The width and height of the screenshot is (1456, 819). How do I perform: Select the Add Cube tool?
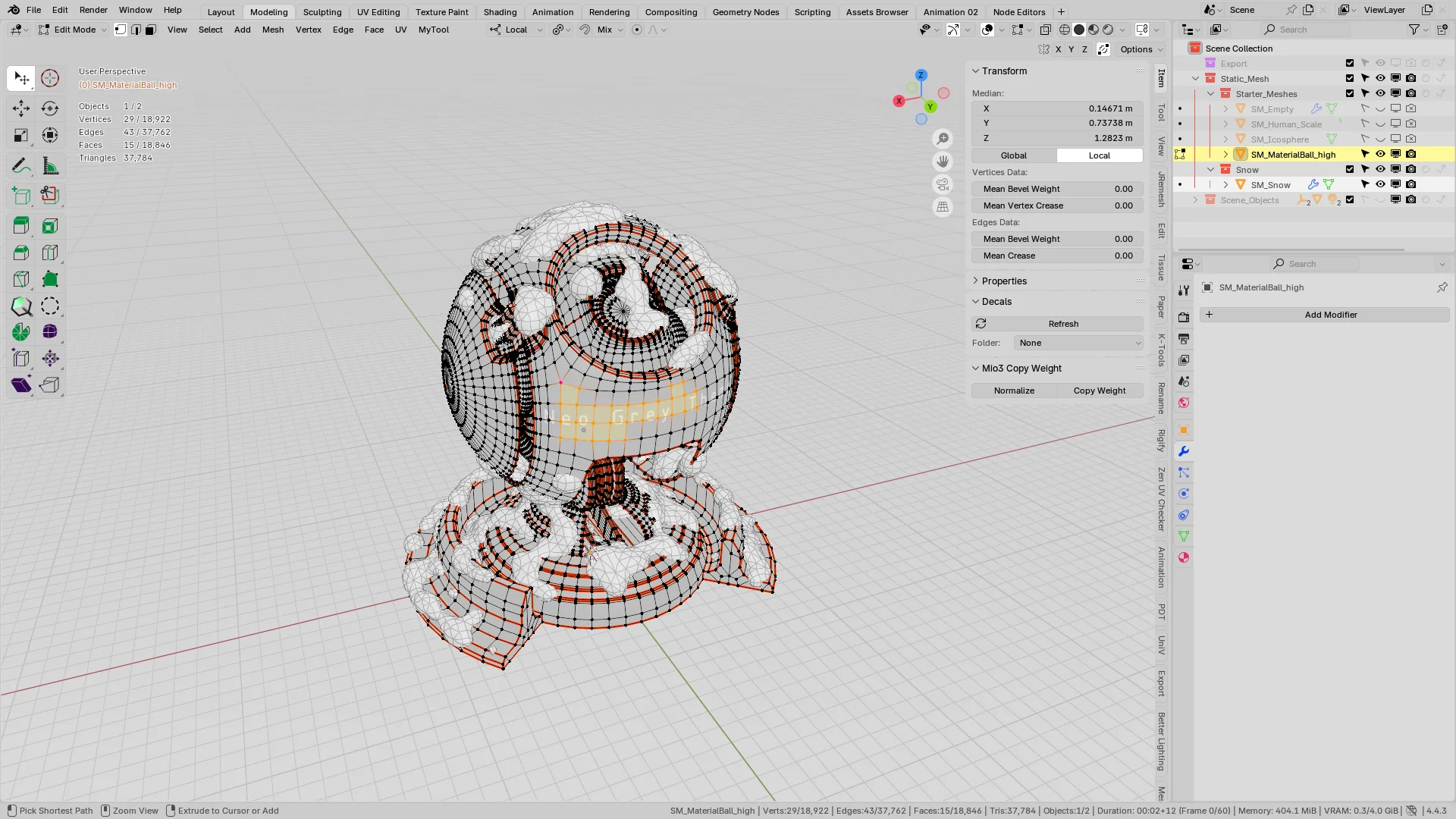click(x=21, y=196)
